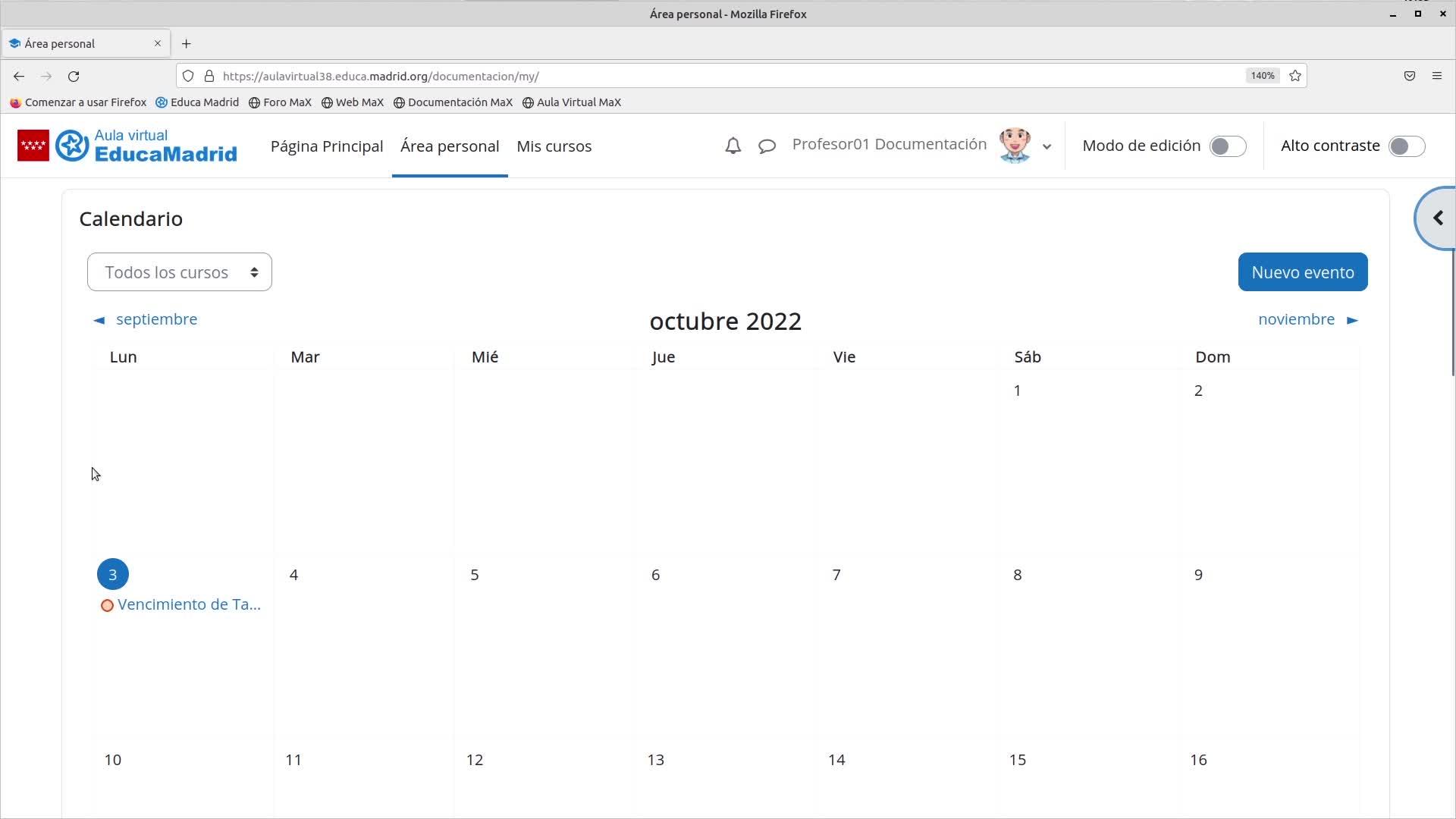Open the notifications bell icon
1456x819 pixels.
click(x=733, y=146)
